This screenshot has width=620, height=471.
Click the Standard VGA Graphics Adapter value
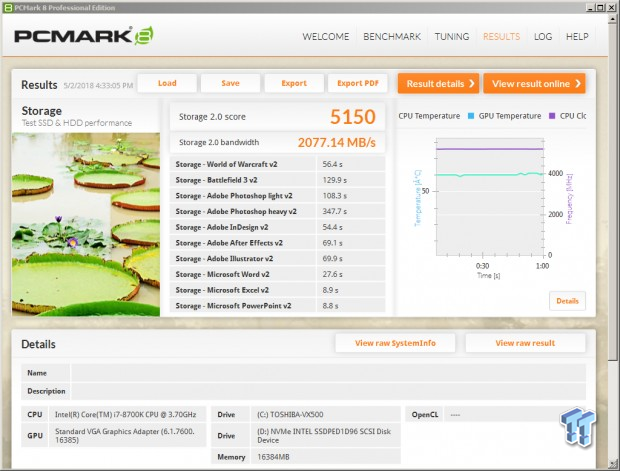125,435
